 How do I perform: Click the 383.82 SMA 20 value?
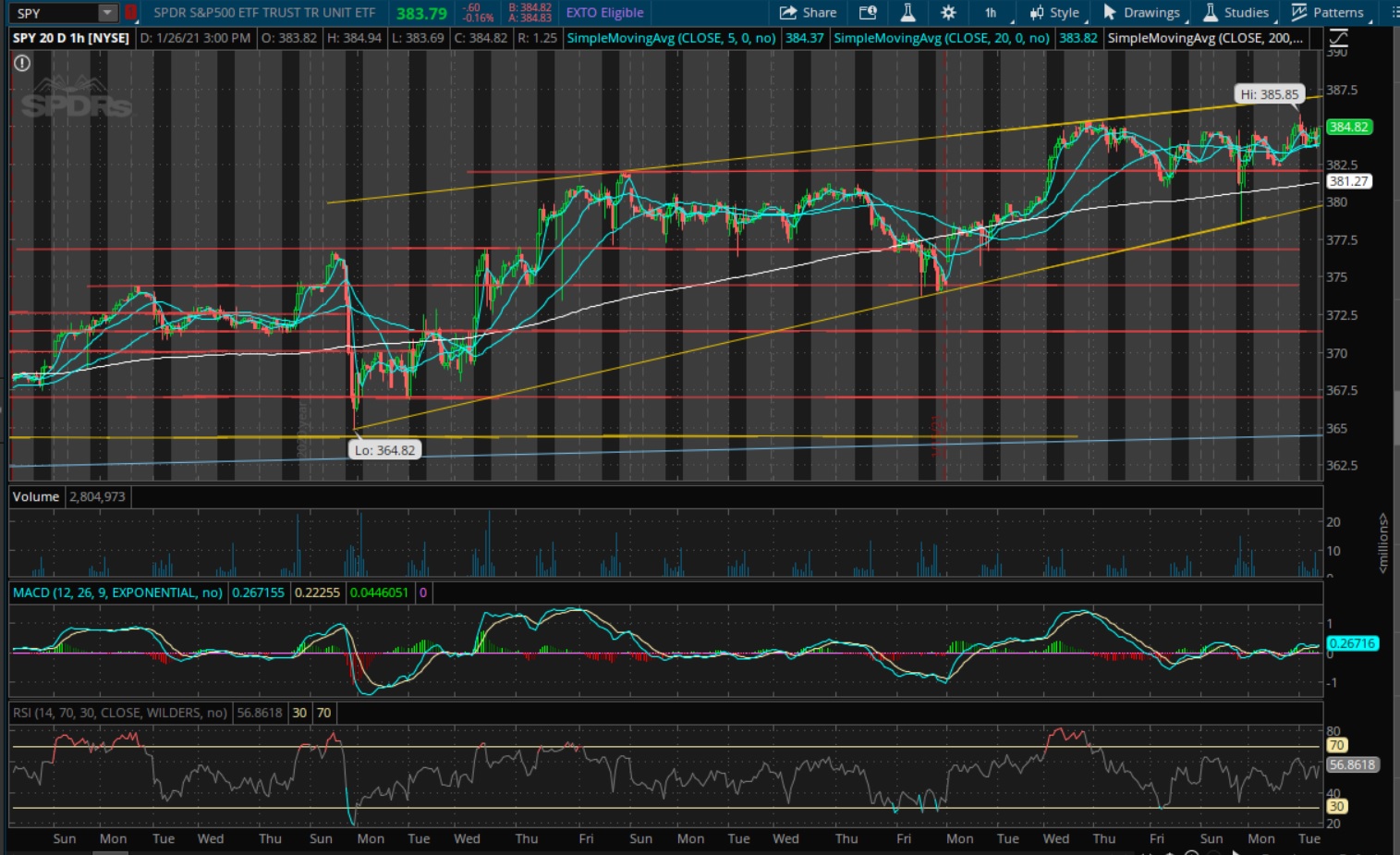coord(1078,38)
